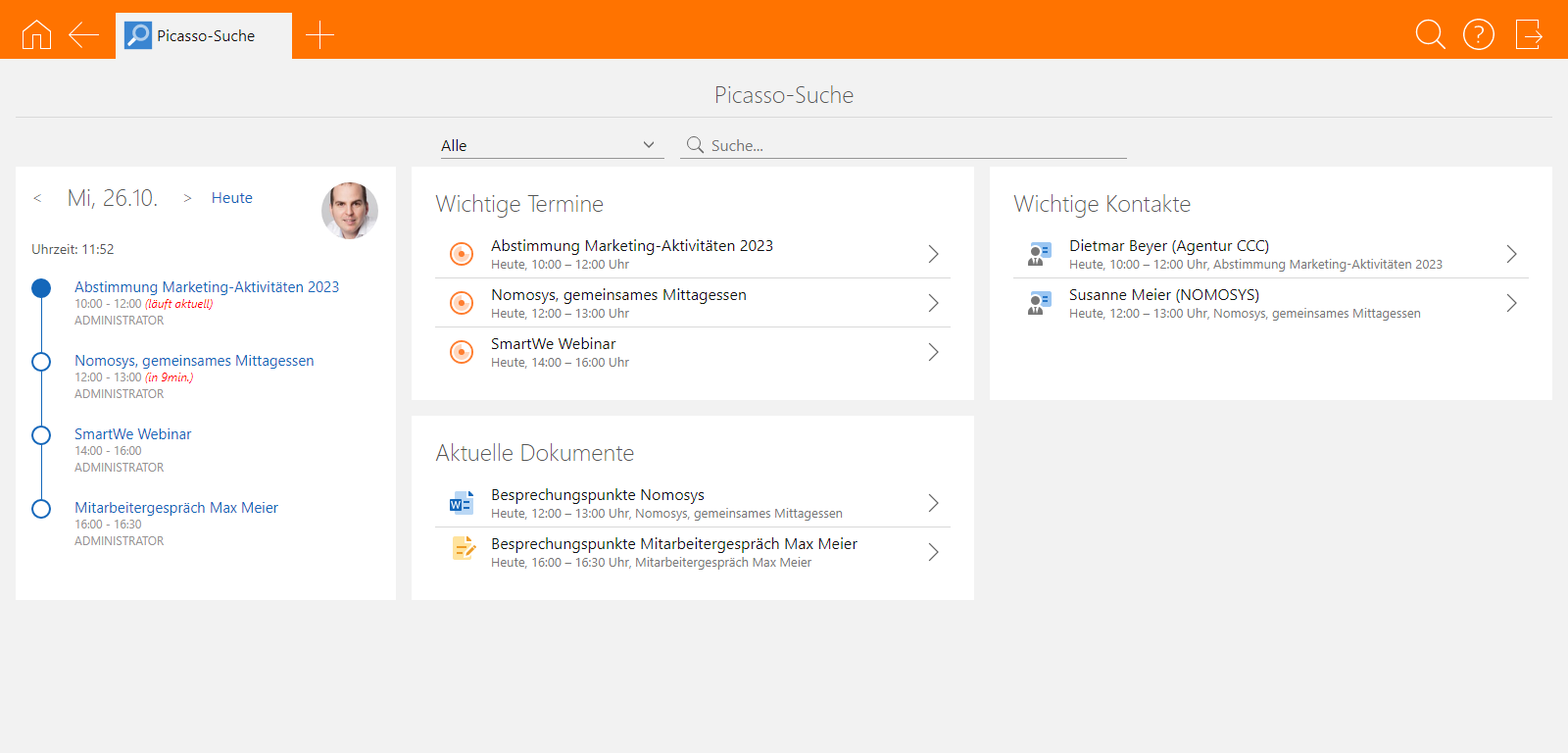
Task: Click timeline marker beside SmartWe Webinar
Action: pos(41,435)
